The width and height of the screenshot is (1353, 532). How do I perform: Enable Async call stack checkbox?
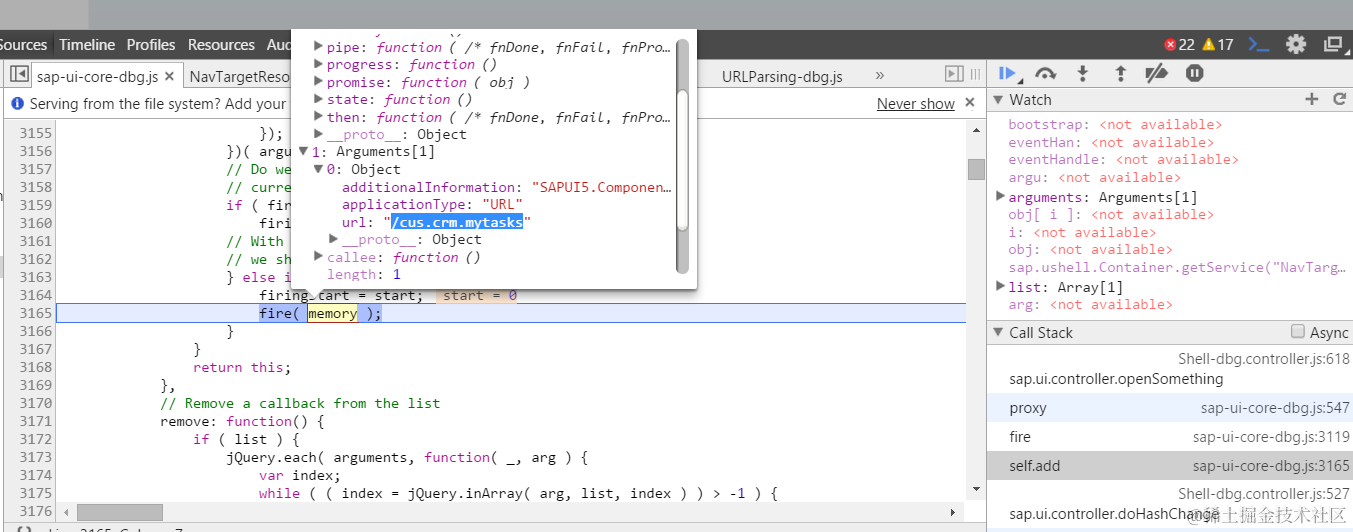pos(1298,331)
